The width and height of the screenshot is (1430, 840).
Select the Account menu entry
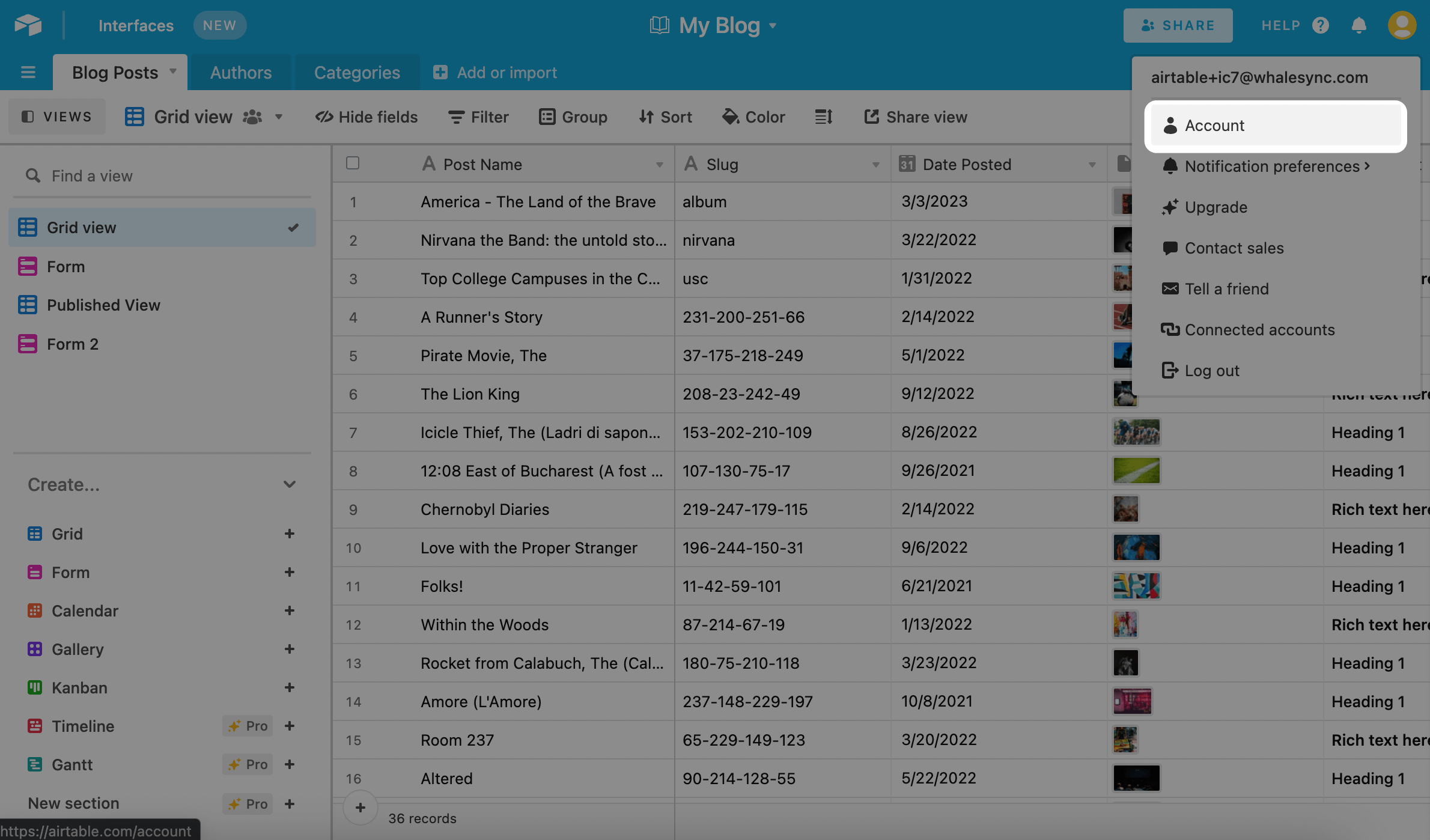tap(1214, 126)
